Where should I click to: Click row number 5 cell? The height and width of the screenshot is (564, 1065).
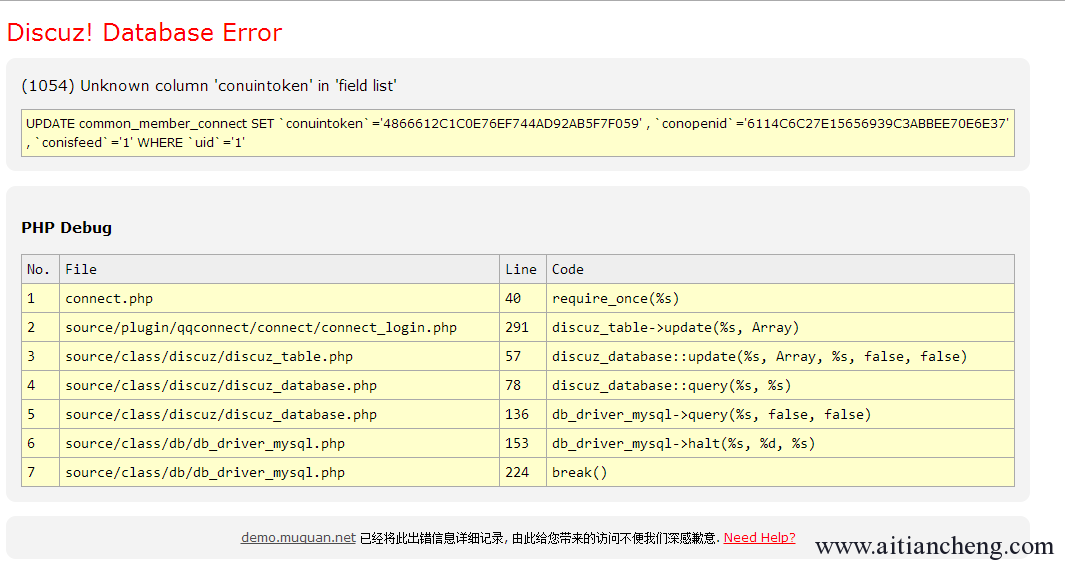[x=41, y=415]
